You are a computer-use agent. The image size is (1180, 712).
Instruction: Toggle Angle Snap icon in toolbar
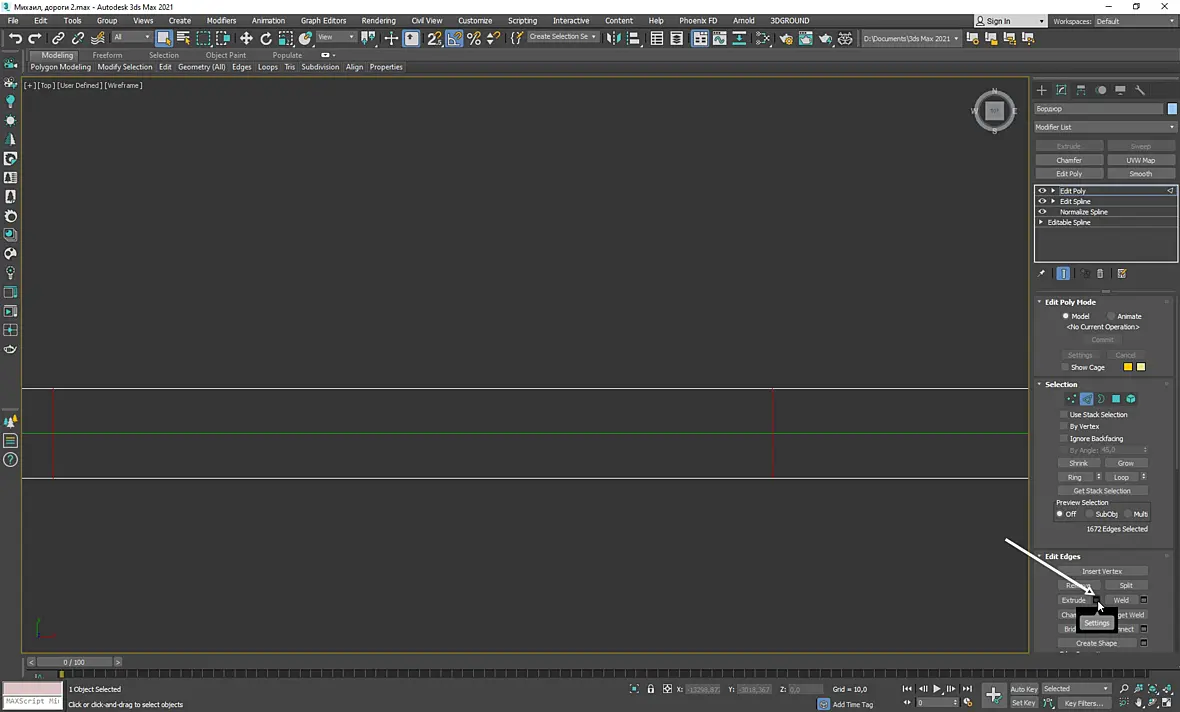tap(455, 38)
